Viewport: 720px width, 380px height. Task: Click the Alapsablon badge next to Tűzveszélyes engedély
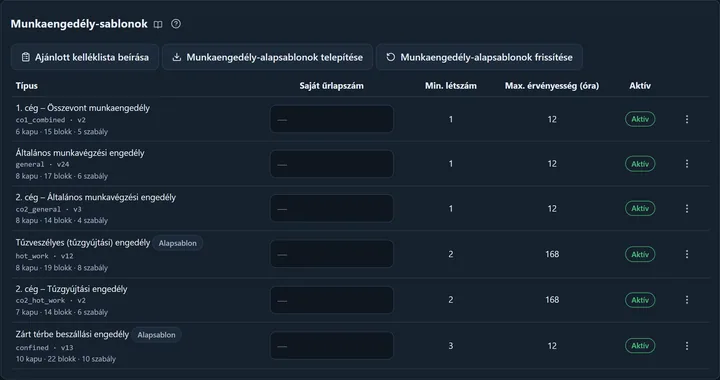178,243
